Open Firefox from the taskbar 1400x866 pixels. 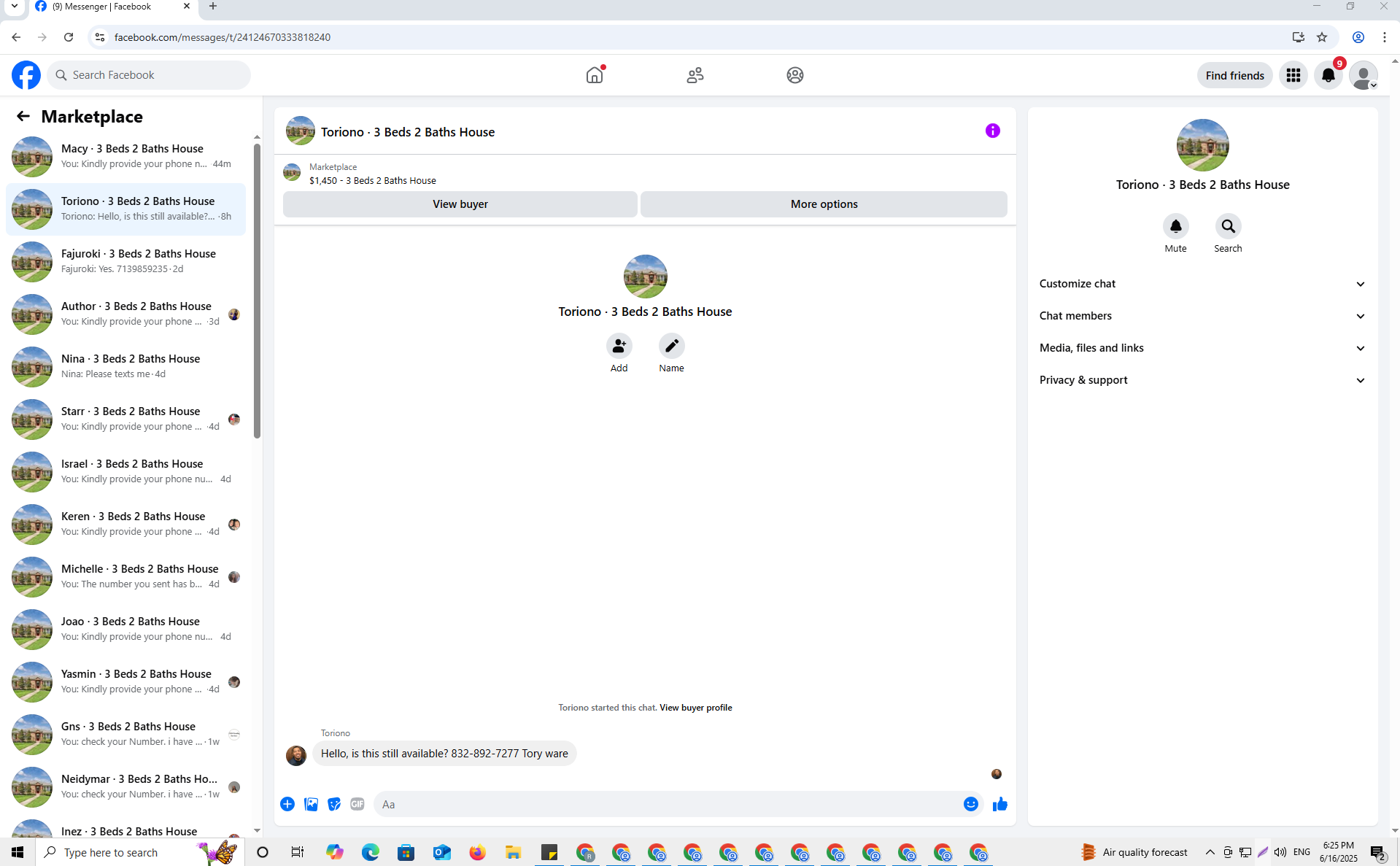coord(477,852)
